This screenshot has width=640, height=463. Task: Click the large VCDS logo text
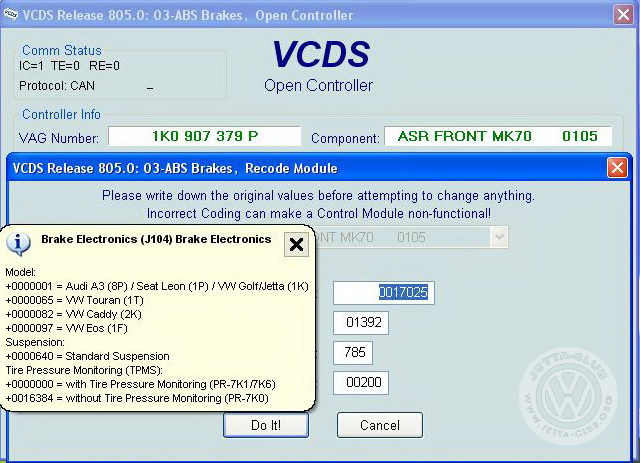pyautogui.click(x=321, y=54)
